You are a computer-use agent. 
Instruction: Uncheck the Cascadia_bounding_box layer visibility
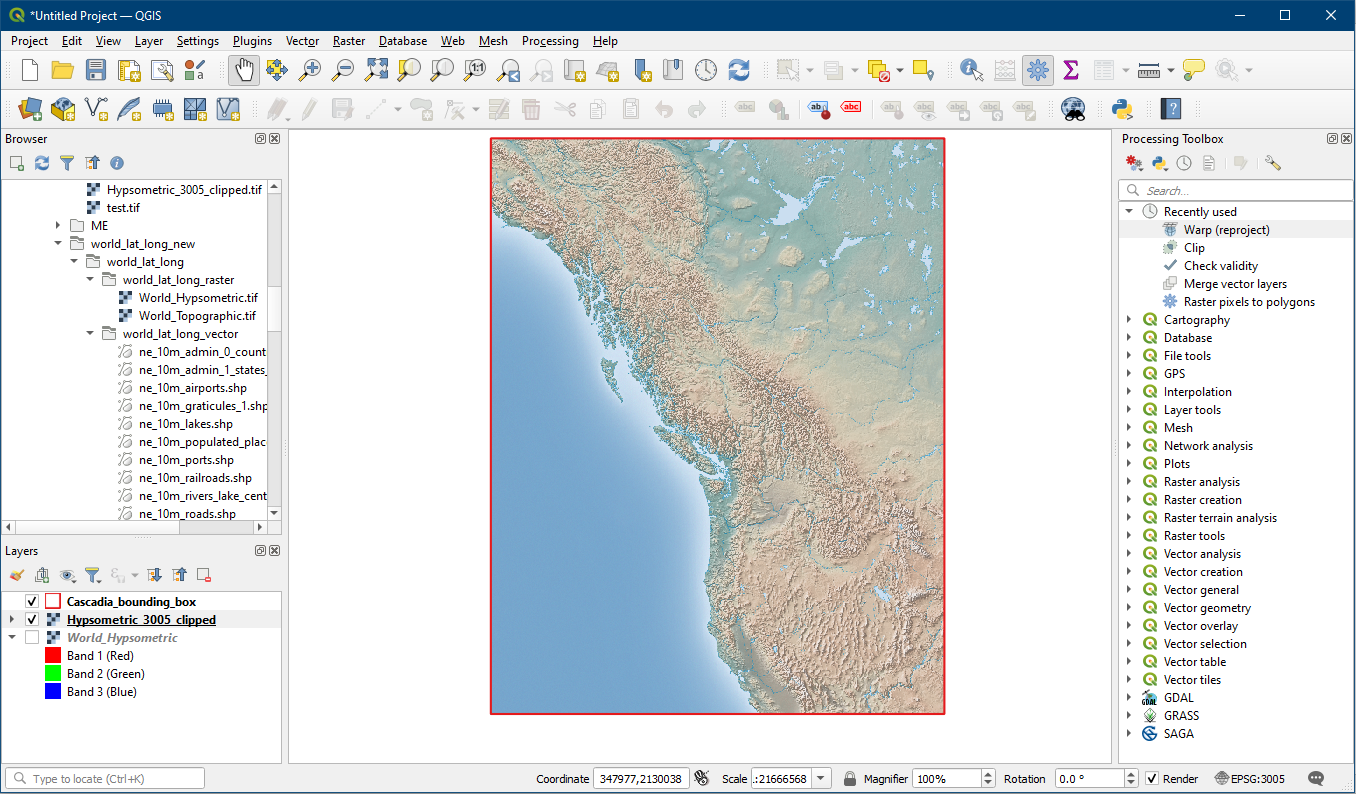pos(32,602)
